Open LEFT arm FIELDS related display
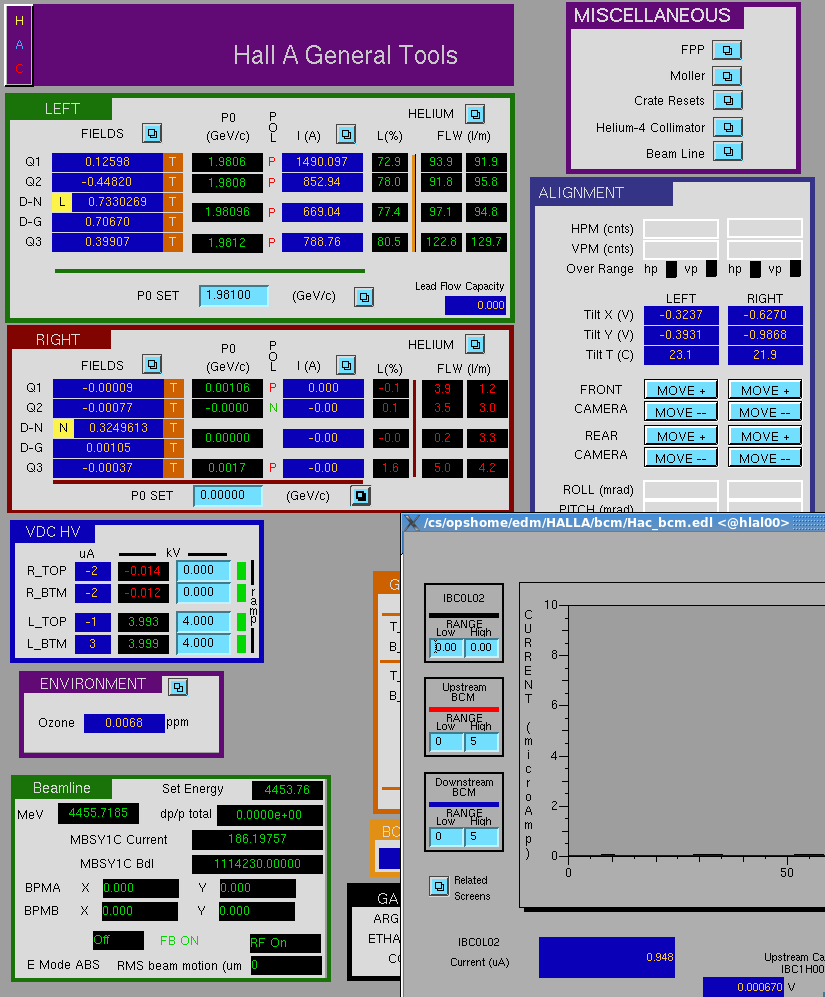 pos(151,134)
